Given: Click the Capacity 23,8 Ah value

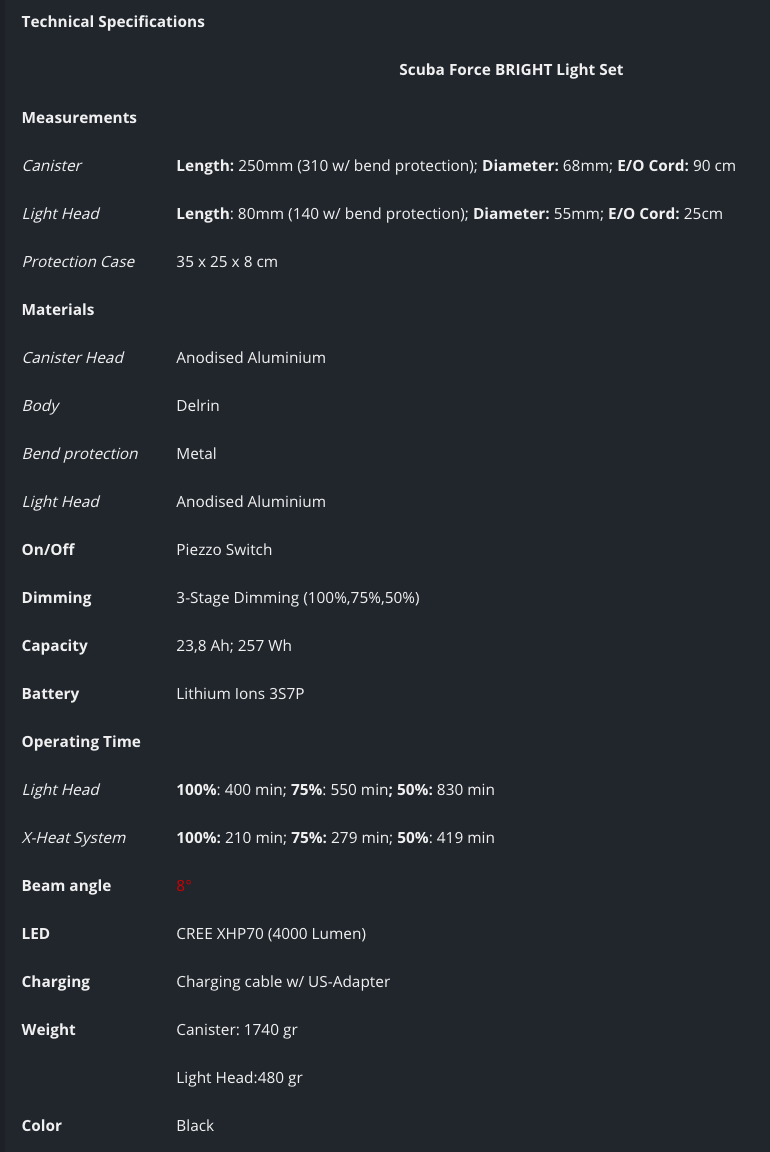Looking at the screenshot, I should click(234, 646).
